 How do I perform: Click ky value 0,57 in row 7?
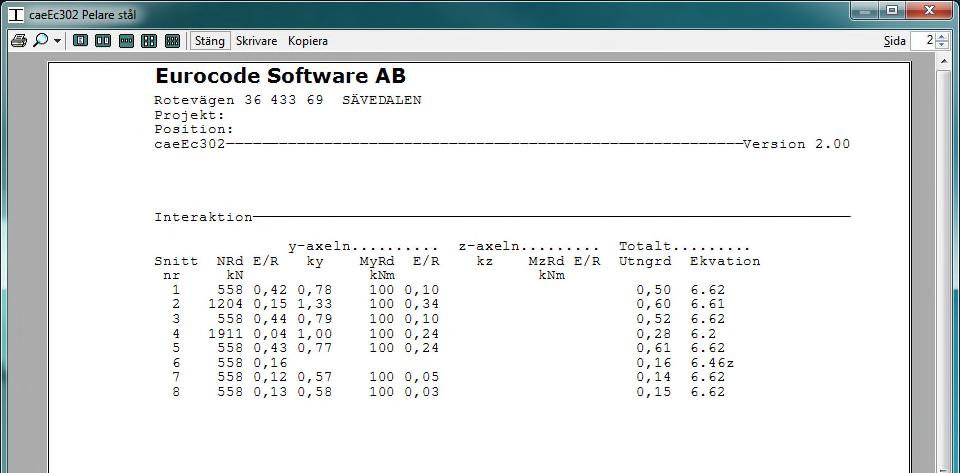point(315,378)
